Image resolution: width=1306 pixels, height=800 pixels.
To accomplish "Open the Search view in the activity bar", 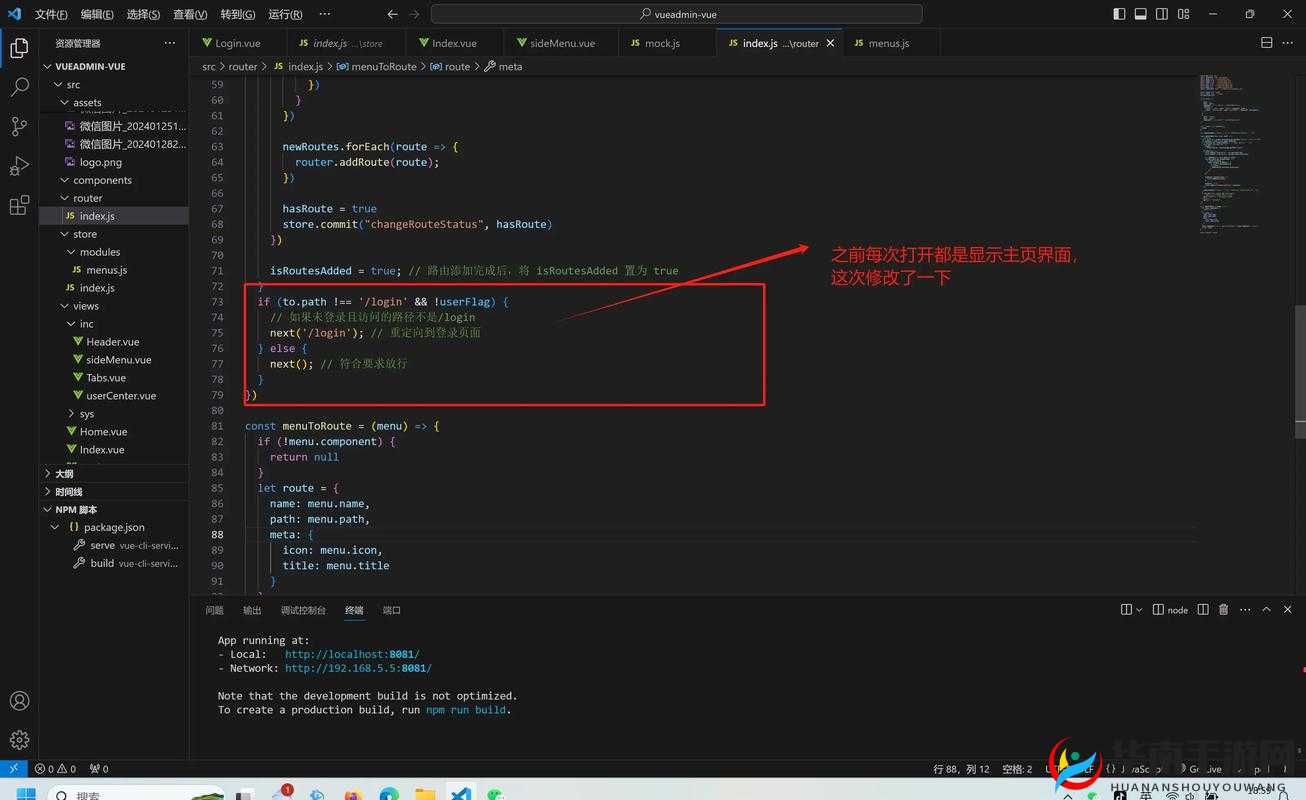I will tap(19, 87).
